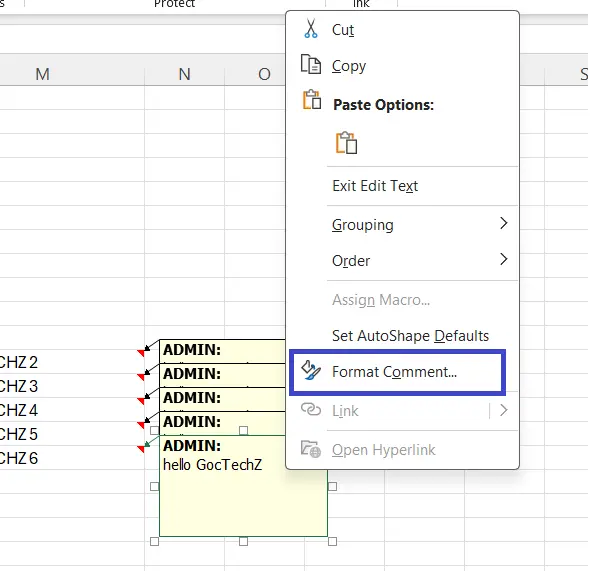This screenshot has width=590, height=571.
Task: Click the comment indicator beside CHZ 6
Action: click(x=141, y=449)
